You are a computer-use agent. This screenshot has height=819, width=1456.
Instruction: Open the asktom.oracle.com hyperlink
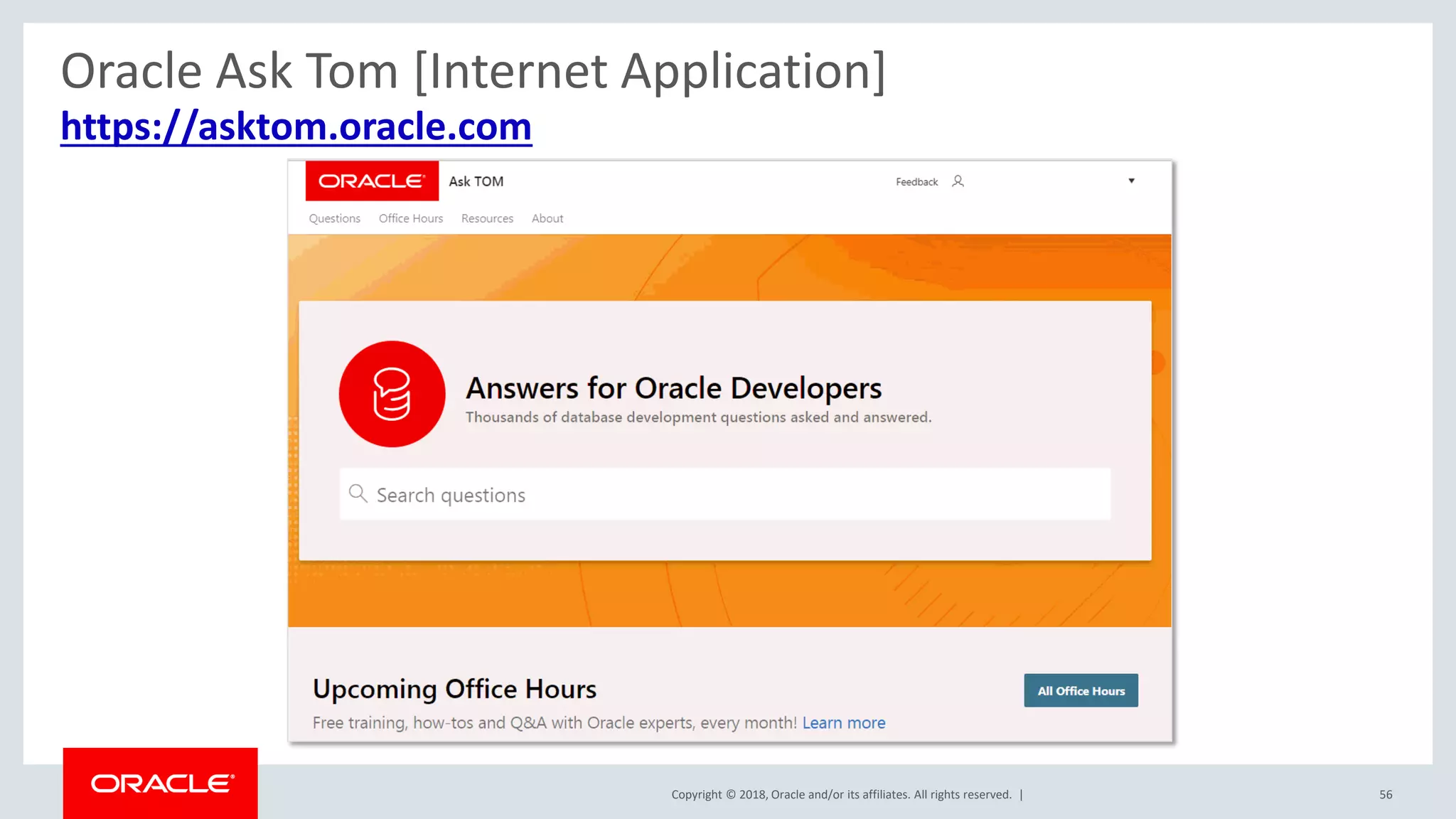[x=296, y=127]
